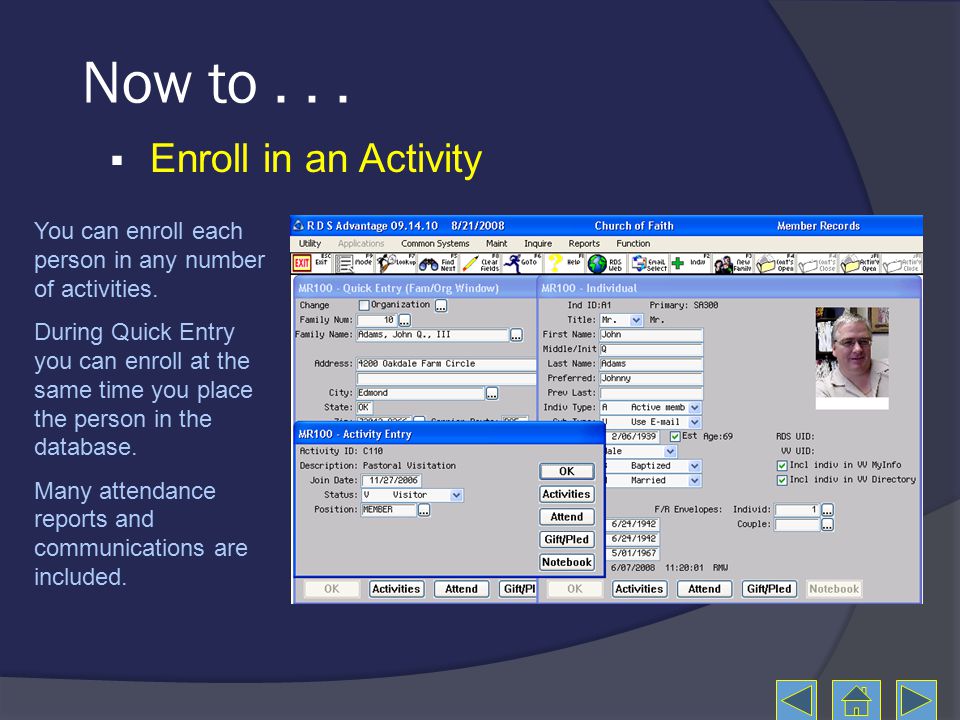Click Attend button in Quick Entry window

(x=461, y=589)
